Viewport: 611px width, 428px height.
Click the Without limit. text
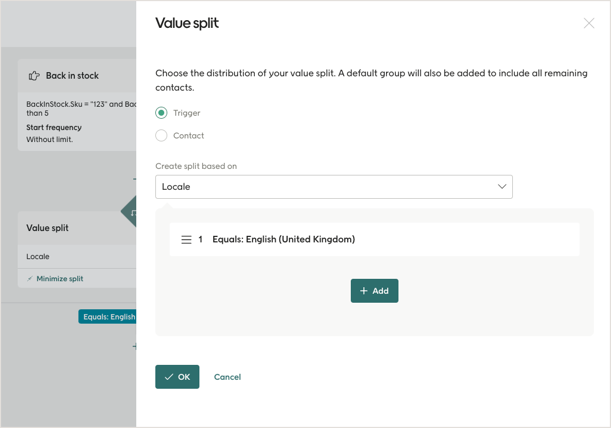coord(49,139)
